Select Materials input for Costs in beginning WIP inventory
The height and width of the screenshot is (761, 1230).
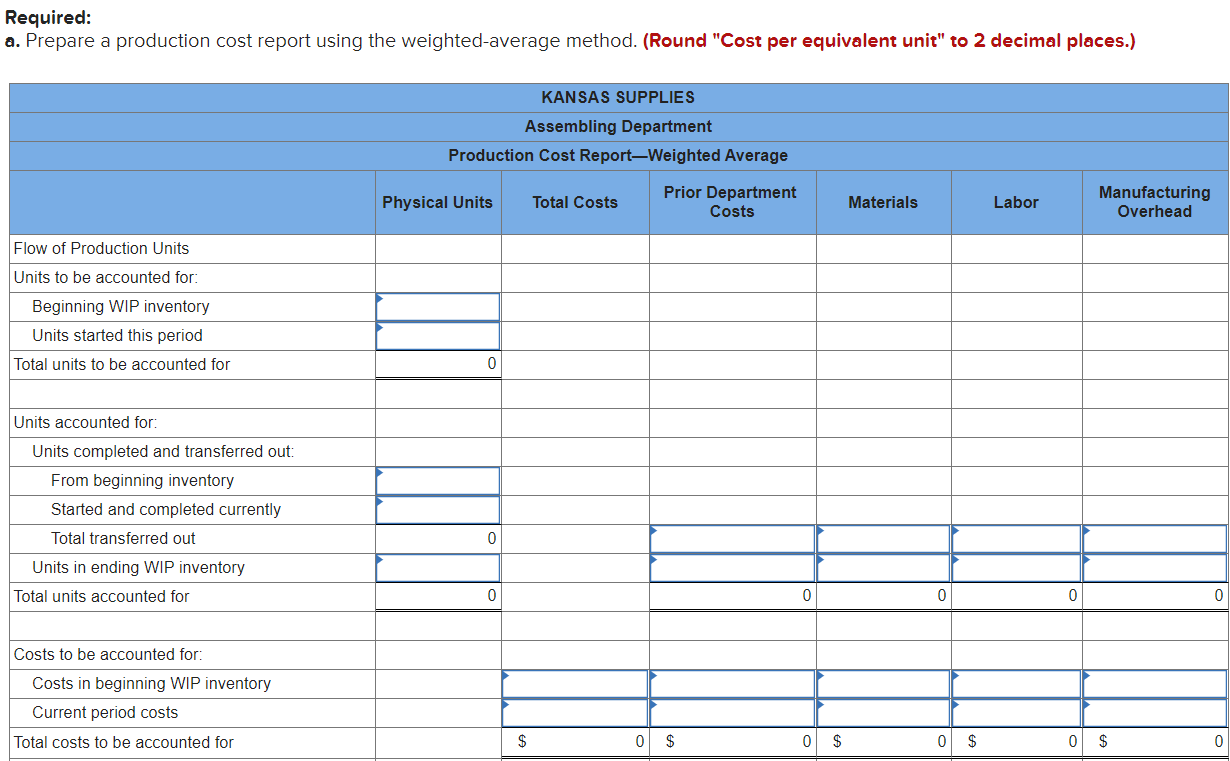click(x=883, y=683)
